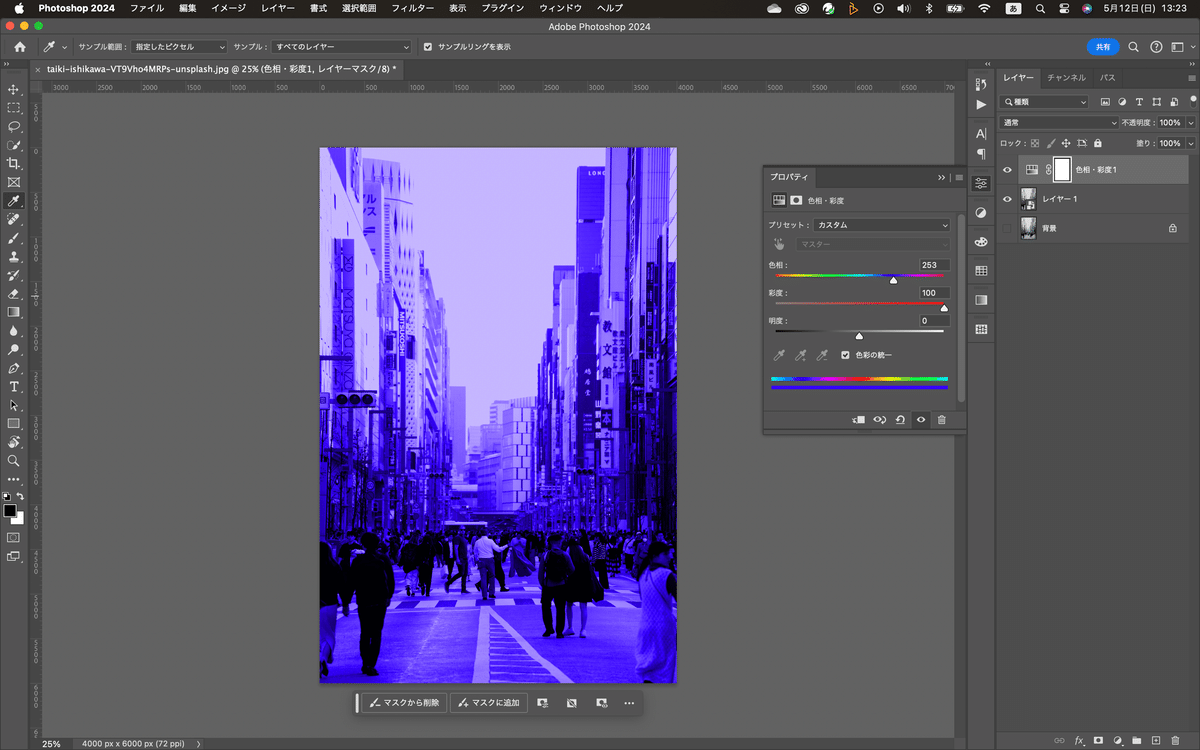Click the trash icon in Properties panel

coord(941,420)
